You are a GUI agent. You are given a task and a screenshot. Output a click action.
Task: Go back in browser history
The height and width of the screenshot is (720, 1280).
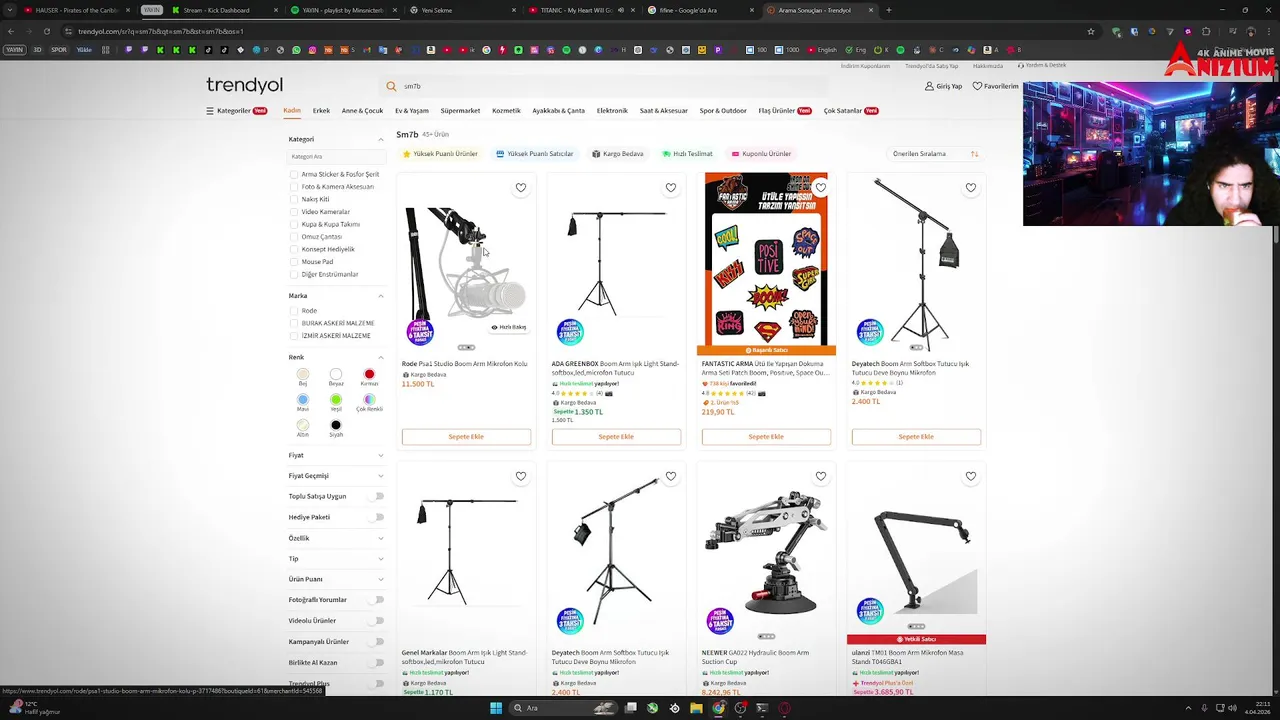[x=11, y=31]
